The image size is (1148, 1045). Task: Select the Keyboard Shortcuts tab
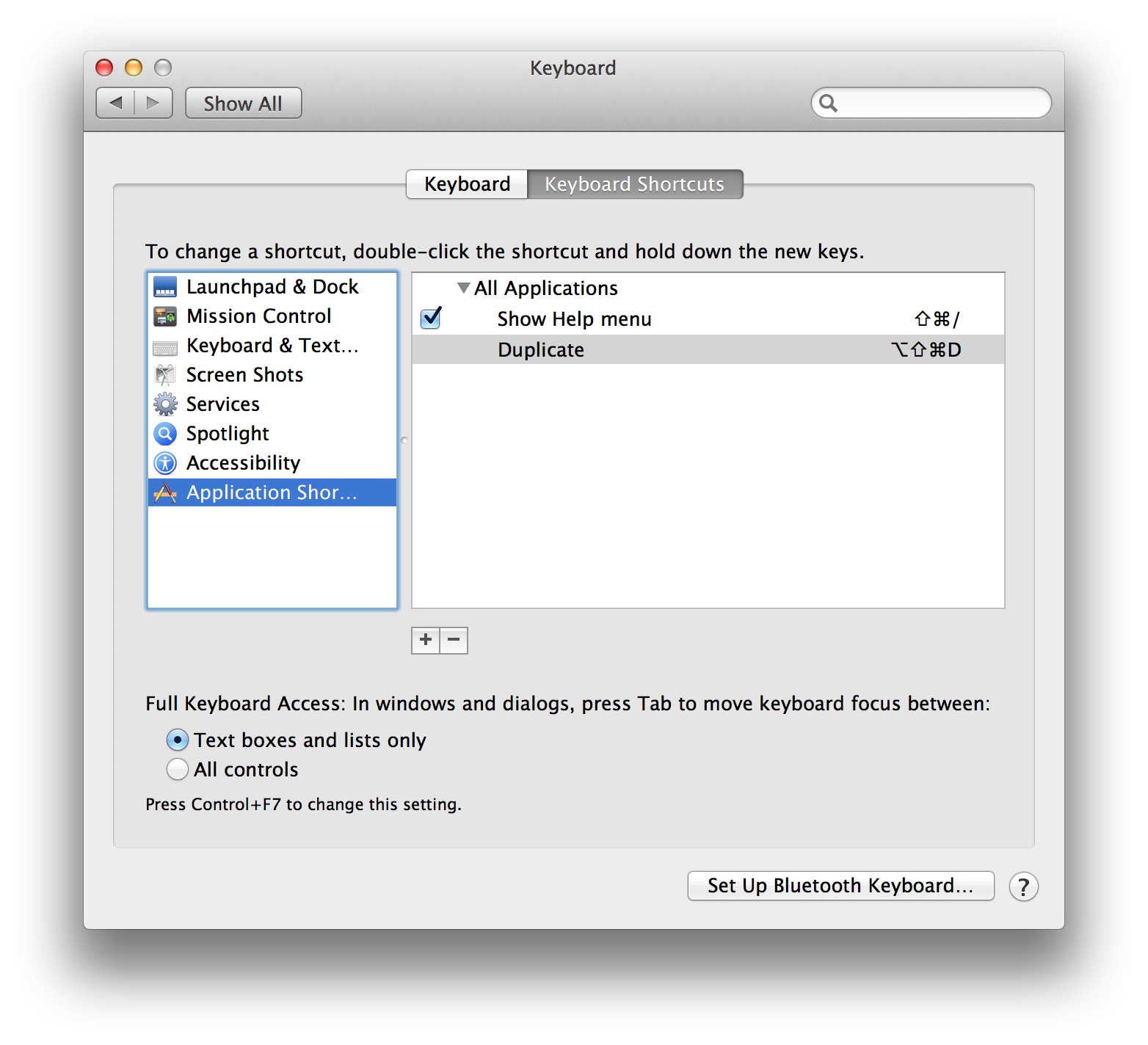tap(635, 184)
